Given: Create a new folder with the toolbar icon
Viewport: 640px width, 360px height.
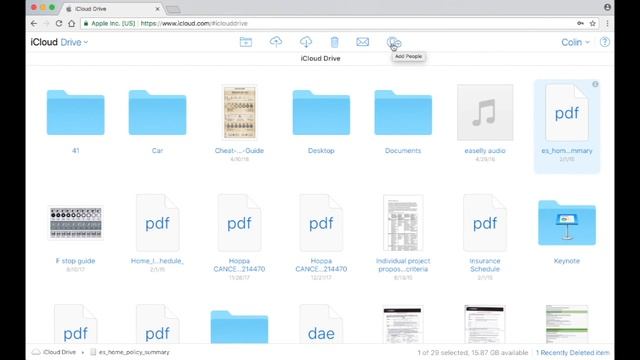Looking at the screenshot, I should [246, 42].
